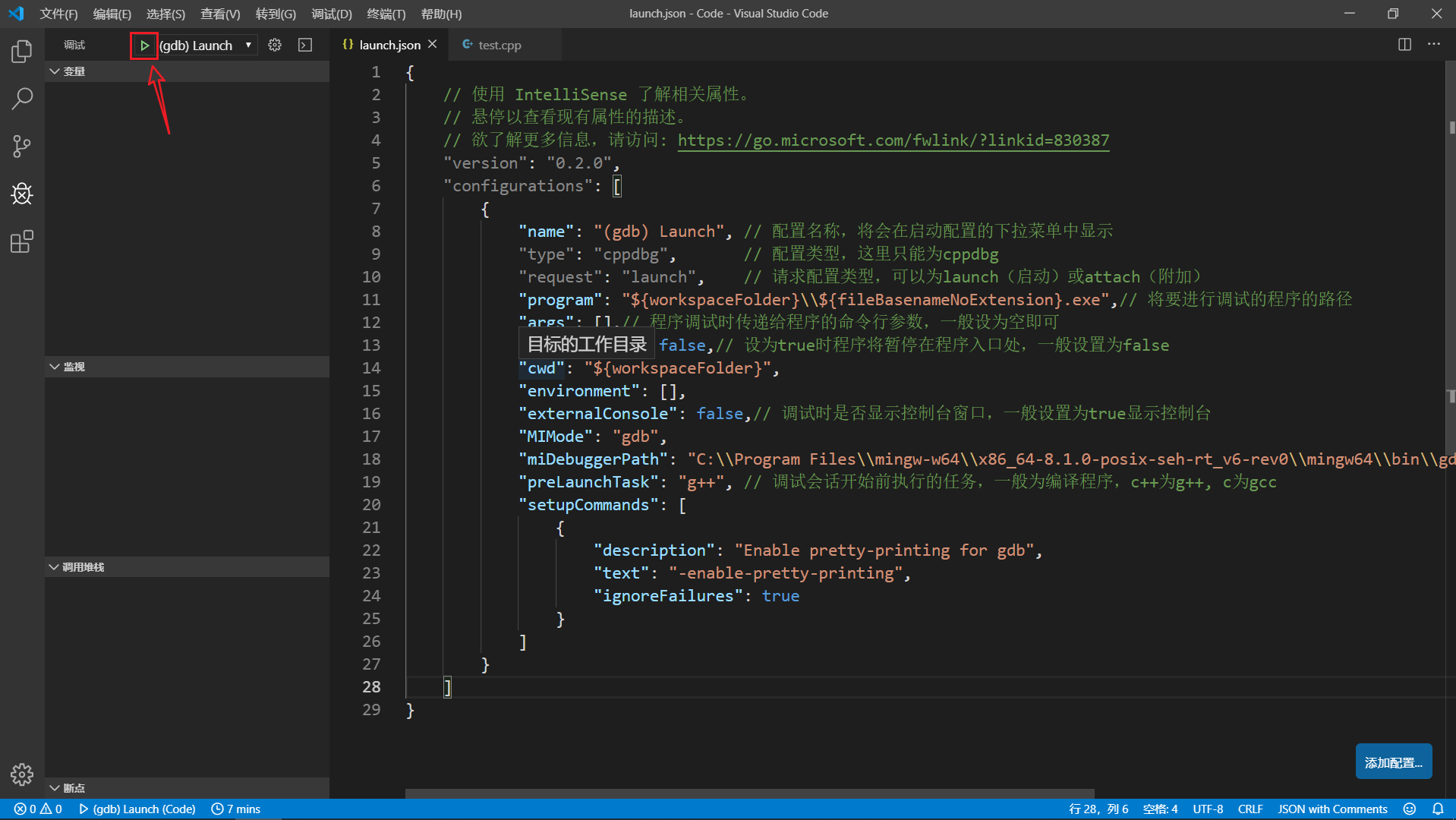This screenshot has height=820, width=1456.
Task: Open the Source Control view icon
Action: pos(22,146)
